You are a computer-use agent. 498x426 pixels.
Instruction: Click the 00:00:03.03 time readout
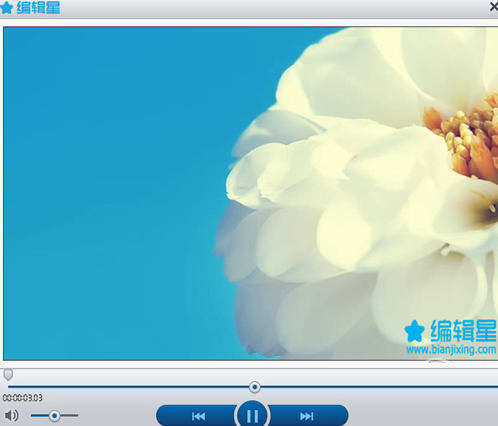coord(23,398)
